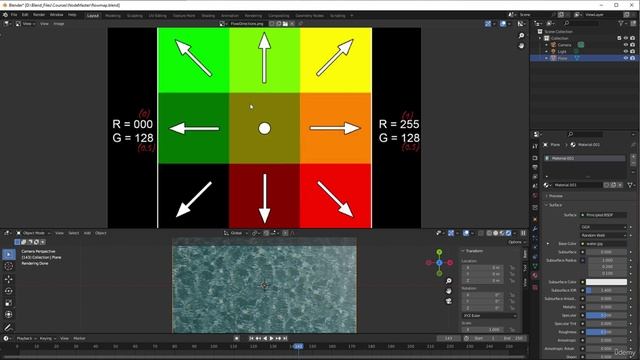Click the water.jpg Base Color texture field
The image size is (640, 360).
pos(603,244)
